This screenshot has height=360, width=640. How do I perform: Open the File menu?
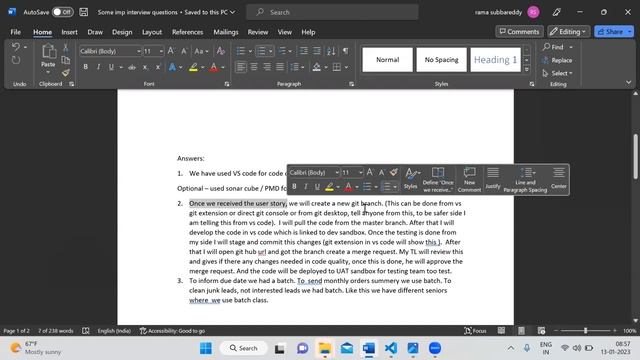coord(16,32)
